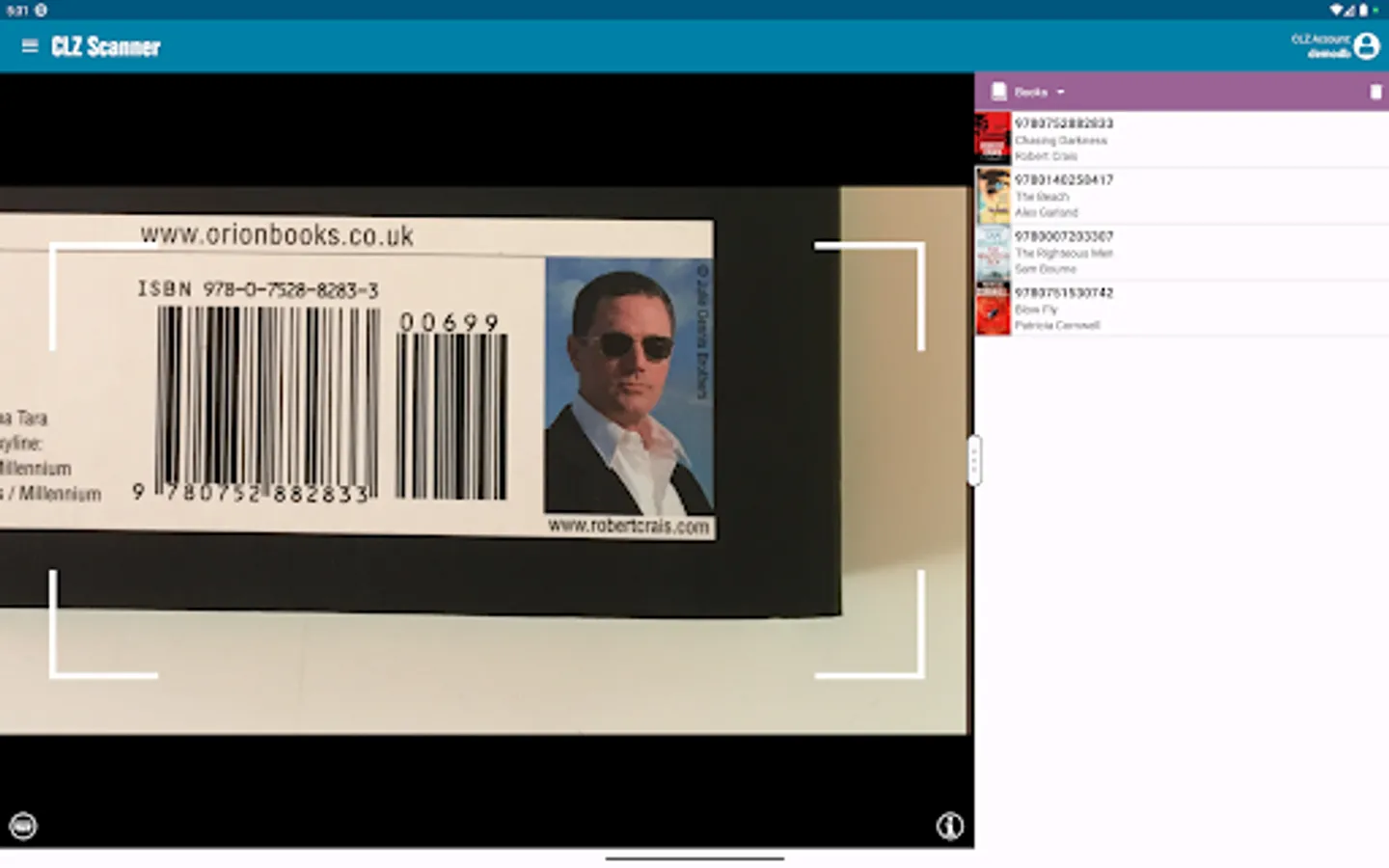Open The Beach cover thumbnail

pos(993,196)
